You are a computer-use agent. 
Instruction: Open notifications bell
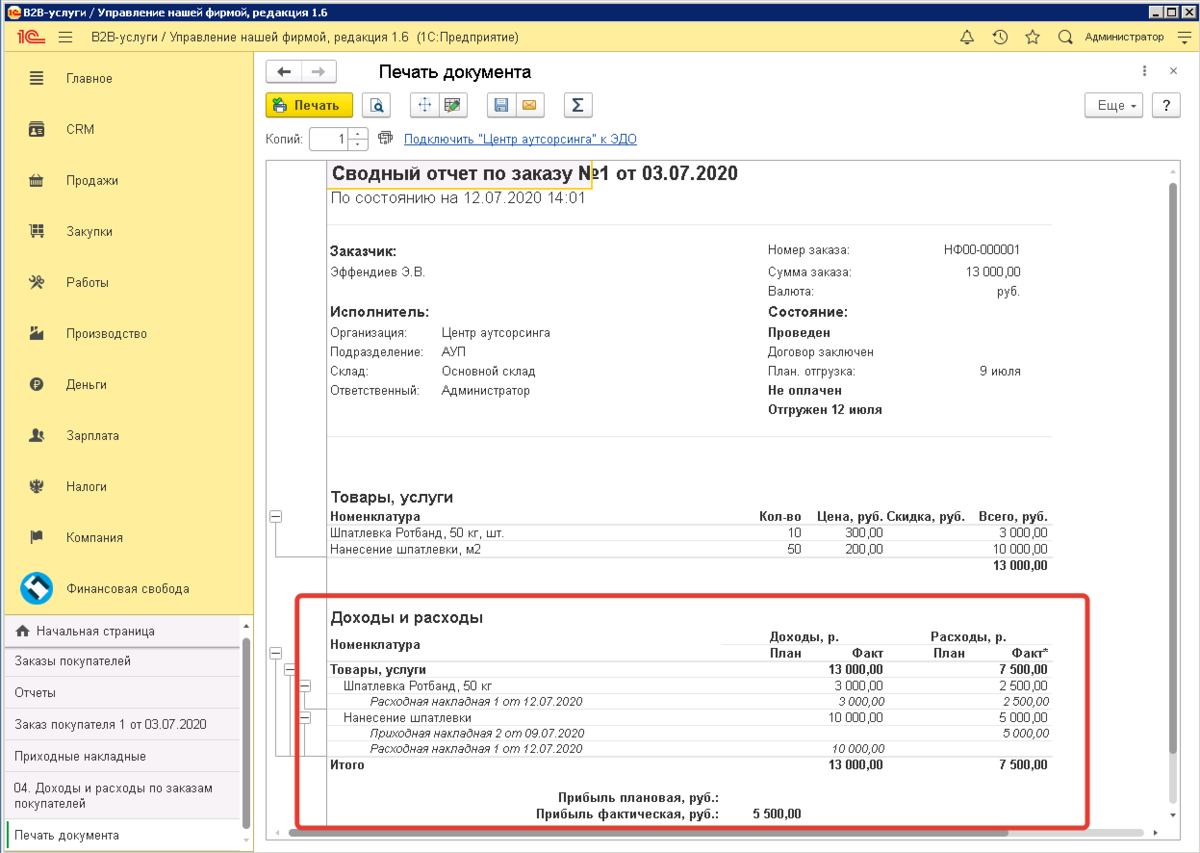click(967, 37)
